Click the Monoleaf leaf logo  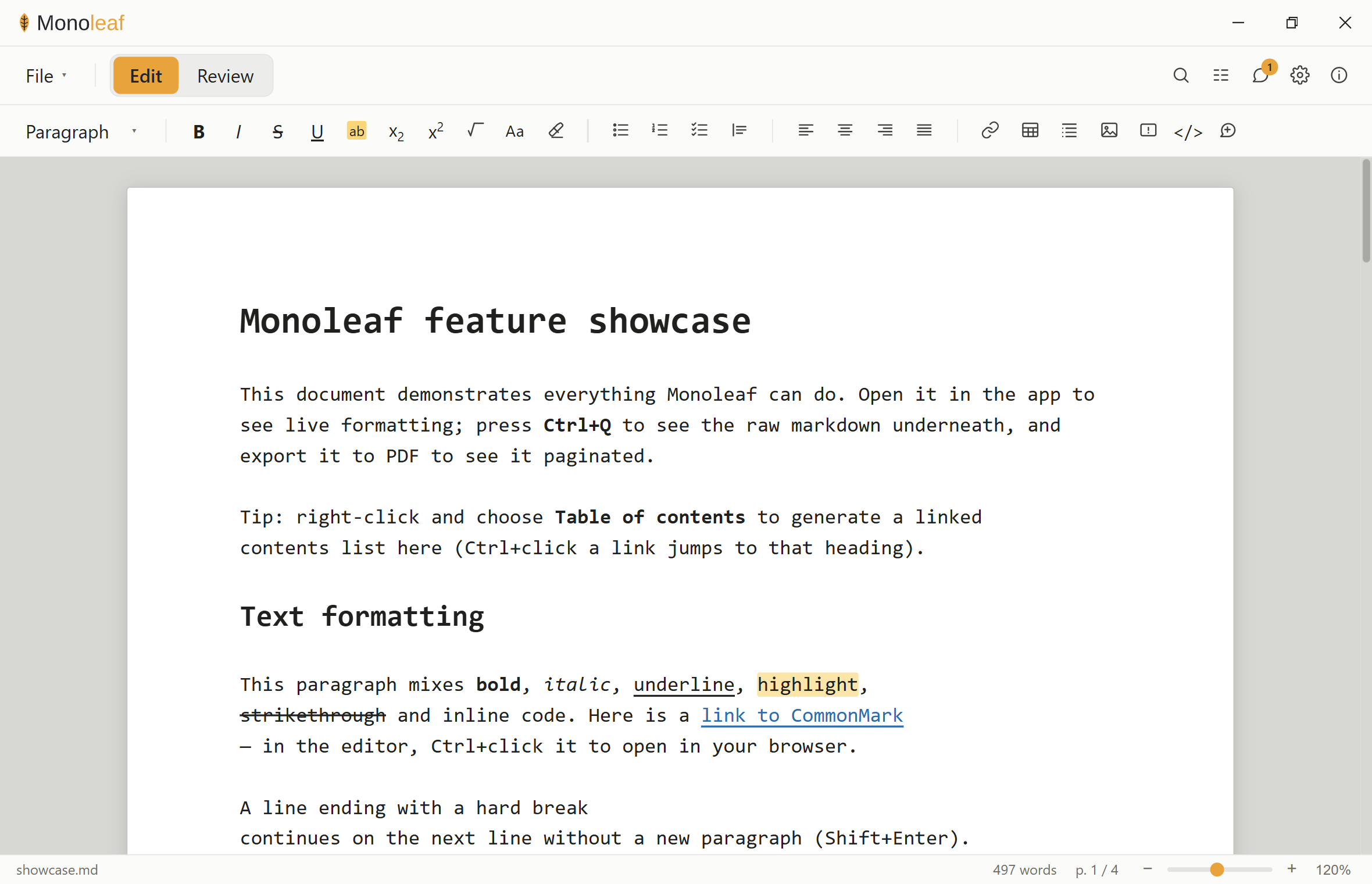click(x=24, y=23)
